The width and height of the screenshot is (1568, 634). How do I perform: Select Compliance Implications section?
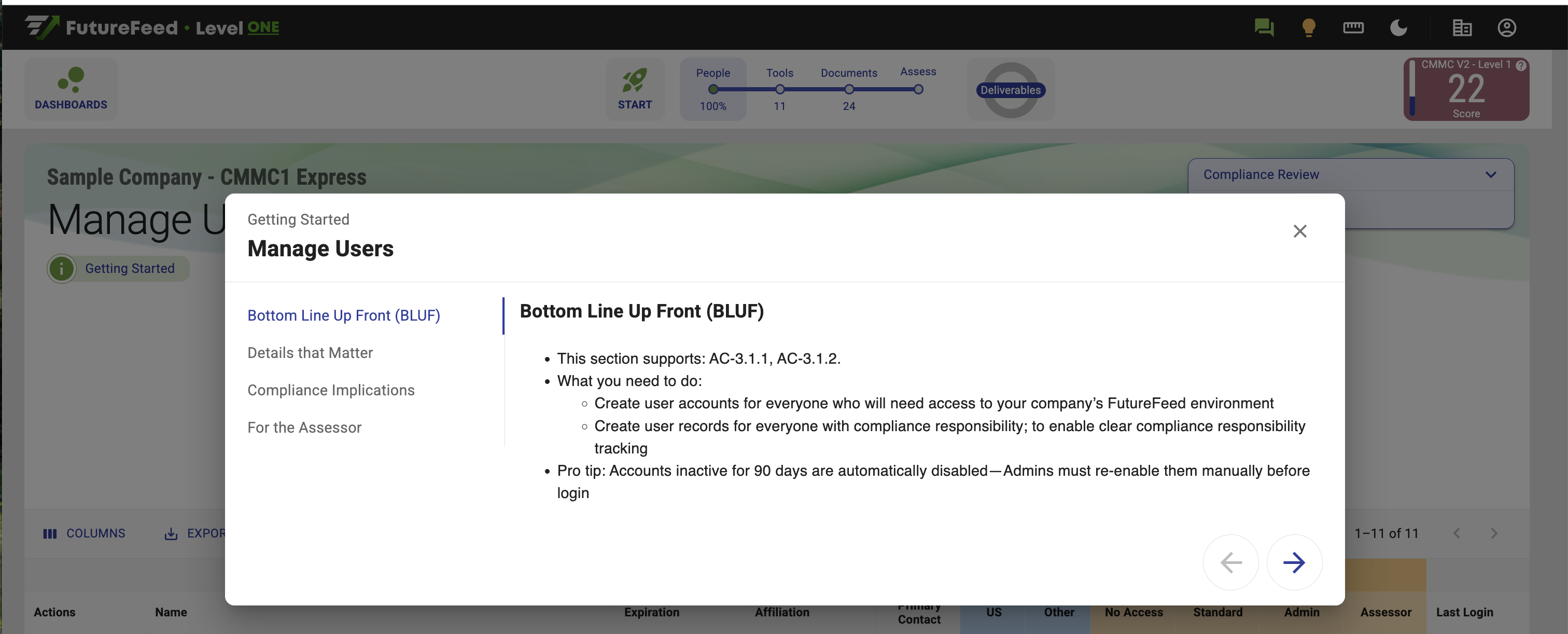(330, 390)
